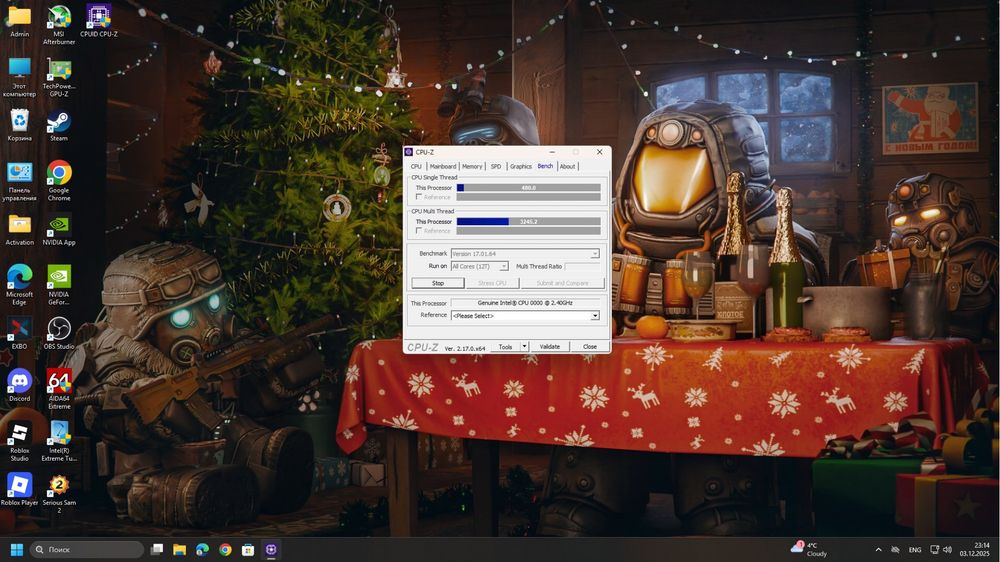Click the tray icon with the slash
The height and width of the screenshot is (562, 1000).
[x=895, y=549]
